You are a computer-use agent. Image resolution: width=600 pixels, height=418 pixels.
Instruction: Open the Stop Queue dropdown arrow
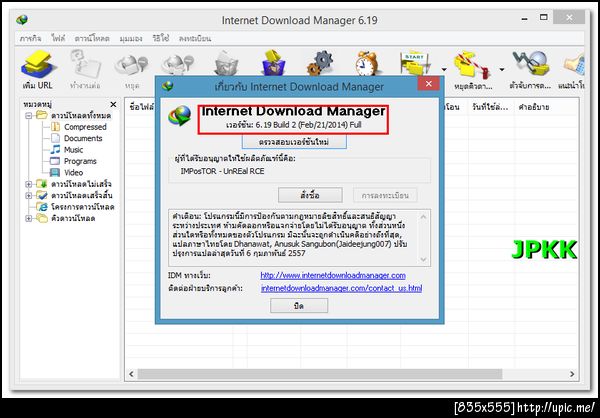point(502,69)
